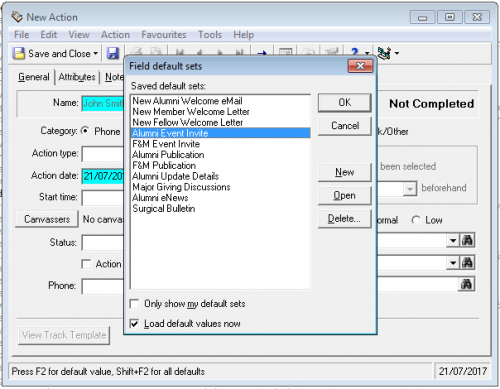Open the dropdown next to 'beforehand'
Screen dimensions: 500x389
410,189
